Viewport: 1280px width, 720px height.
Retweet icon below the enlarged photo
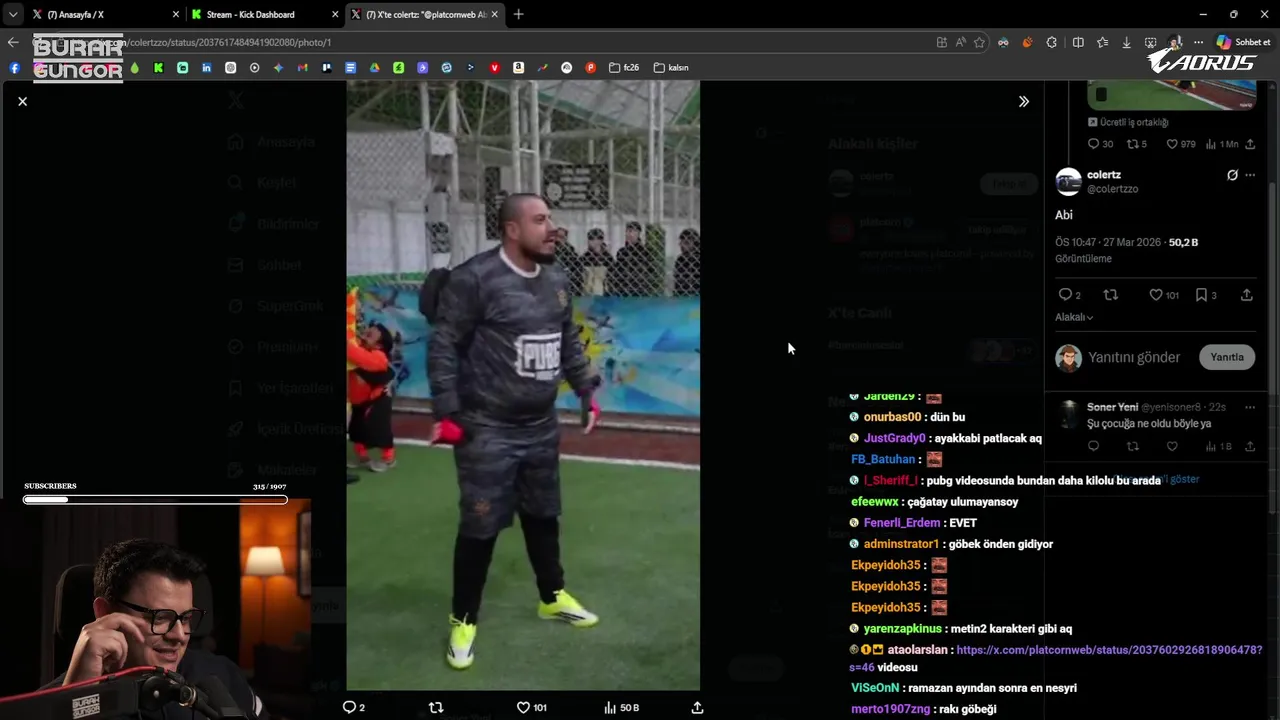[x=436, y=707]
